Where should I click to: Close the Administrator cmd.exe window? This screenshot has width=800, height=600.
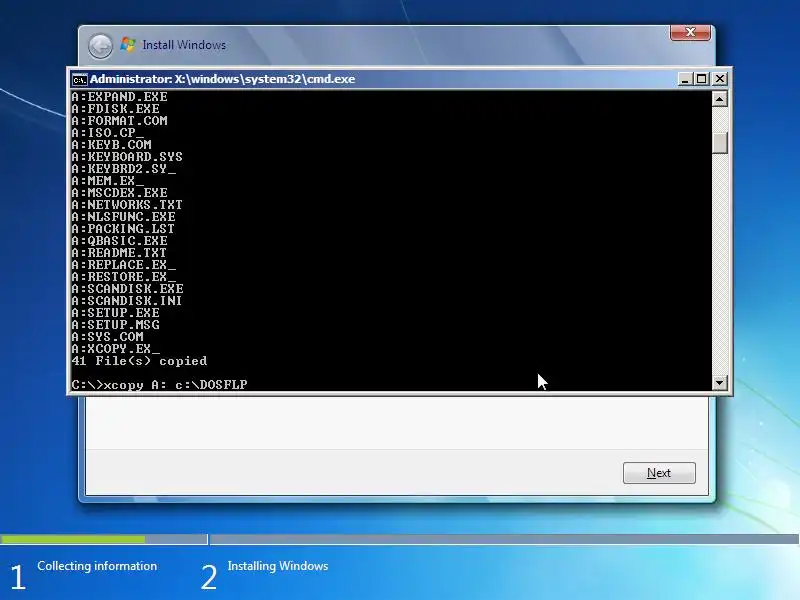click(719, 79)
